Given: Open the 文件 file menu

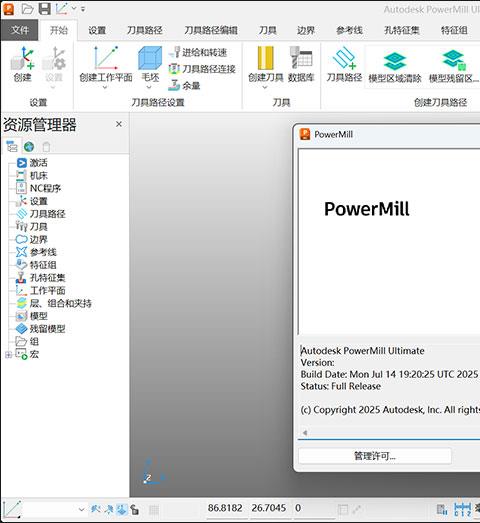Looking at the screenshot, I should pos(19,30).
